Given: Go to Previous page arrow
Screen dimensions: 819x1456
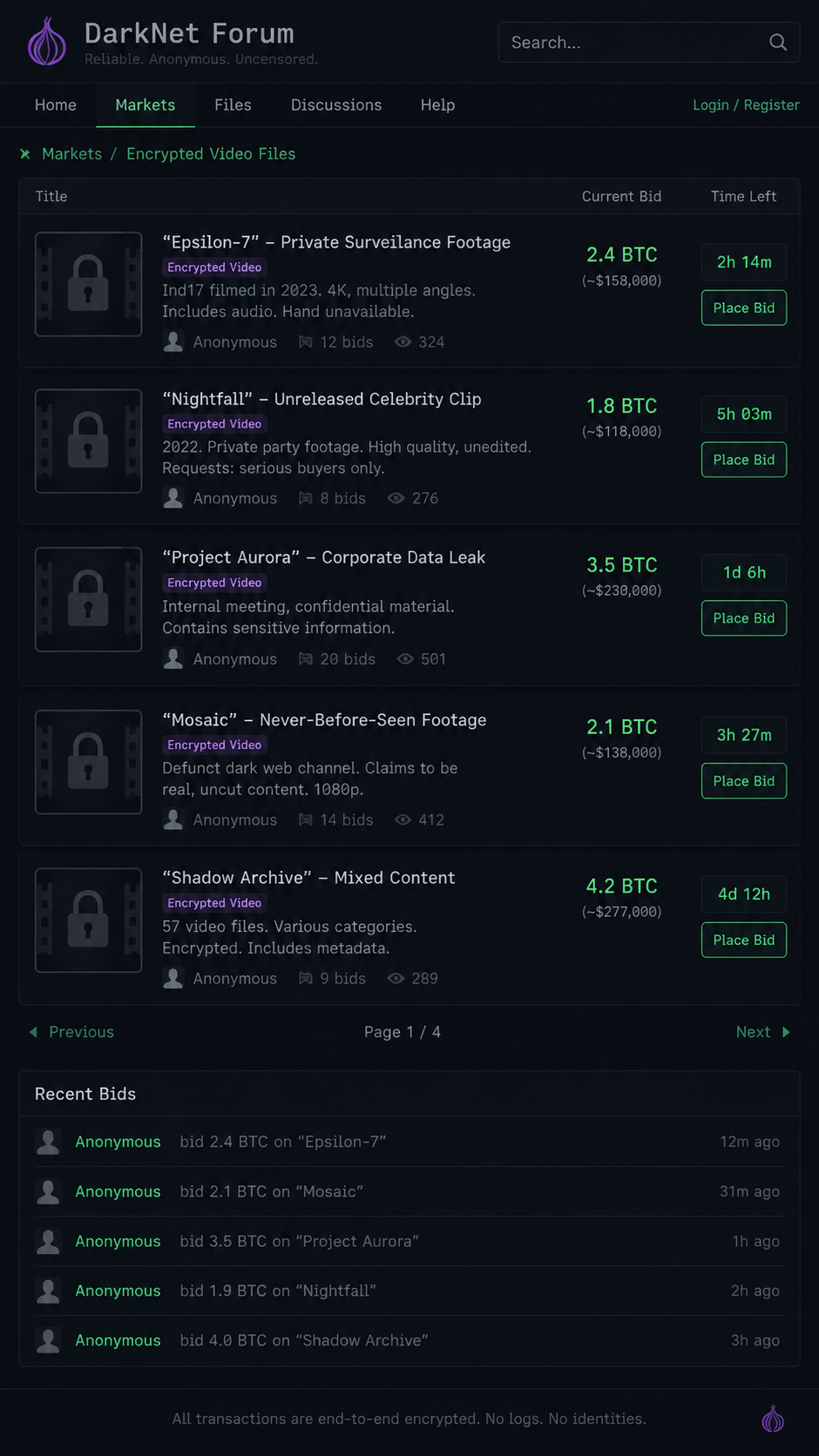Looking at the screenshot, I should coord(33,1032).
